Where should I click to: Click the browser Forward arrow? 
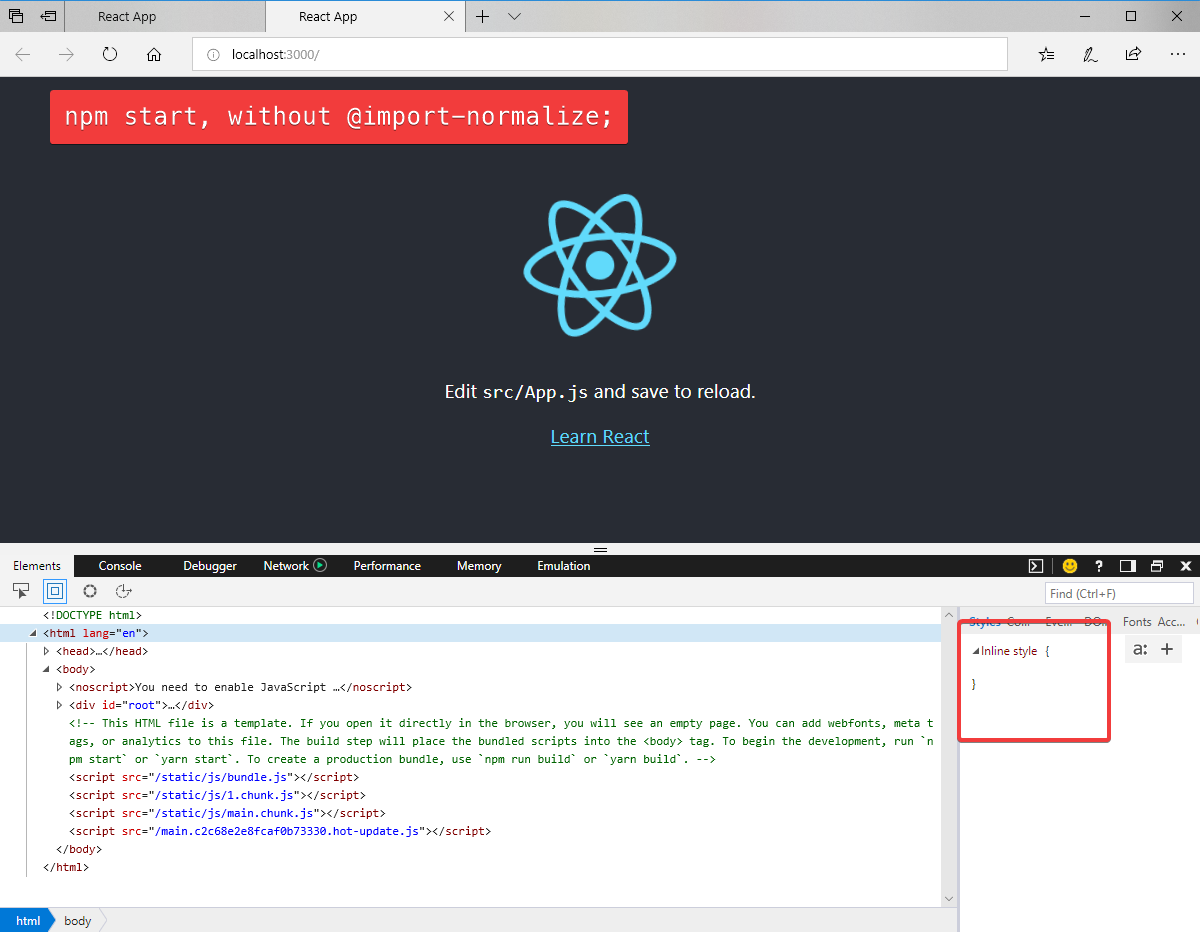(x=67, y=54)
